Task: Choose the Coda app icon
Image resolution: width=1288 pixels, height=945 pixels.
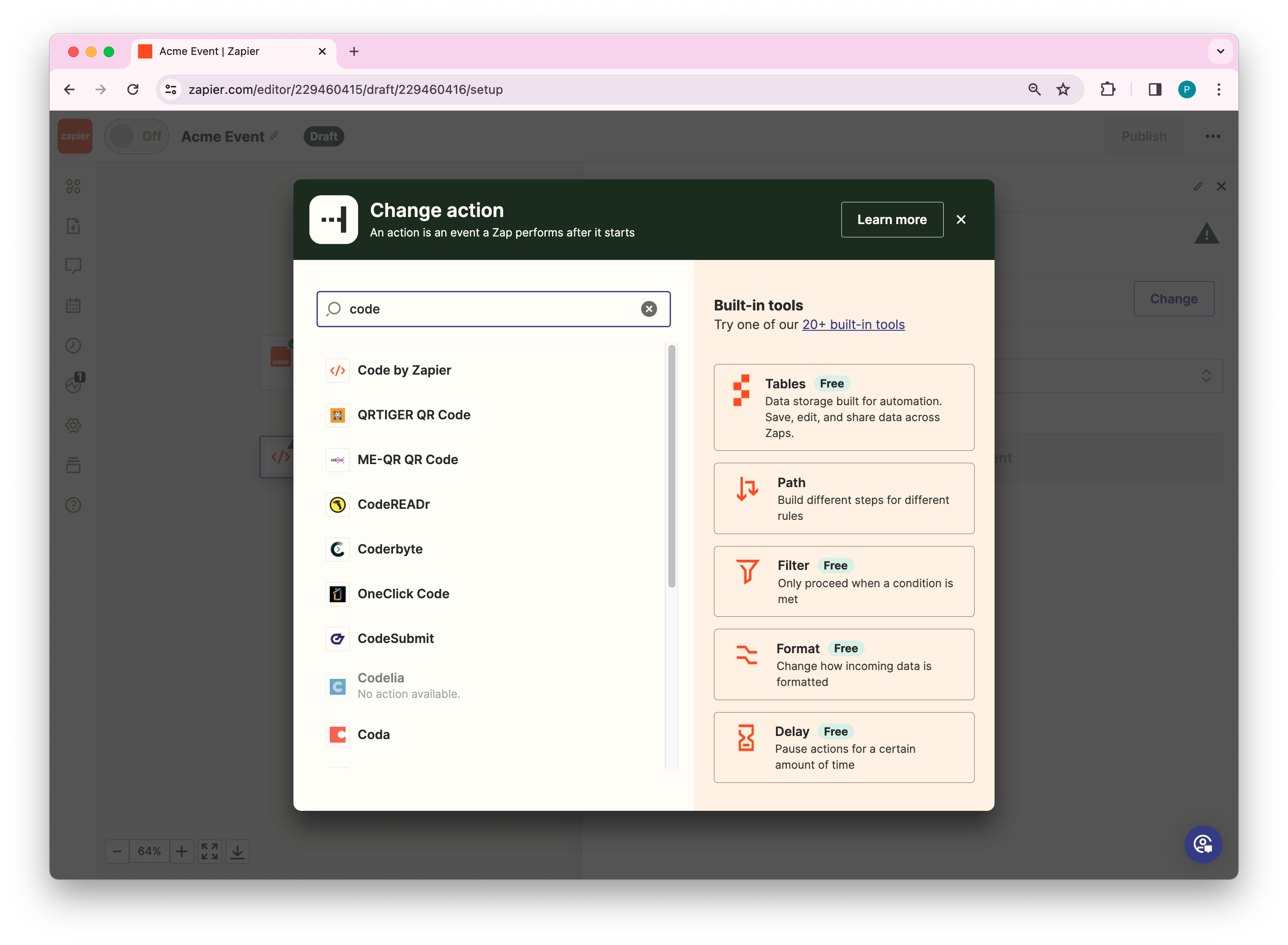Action: pos(337,735)
